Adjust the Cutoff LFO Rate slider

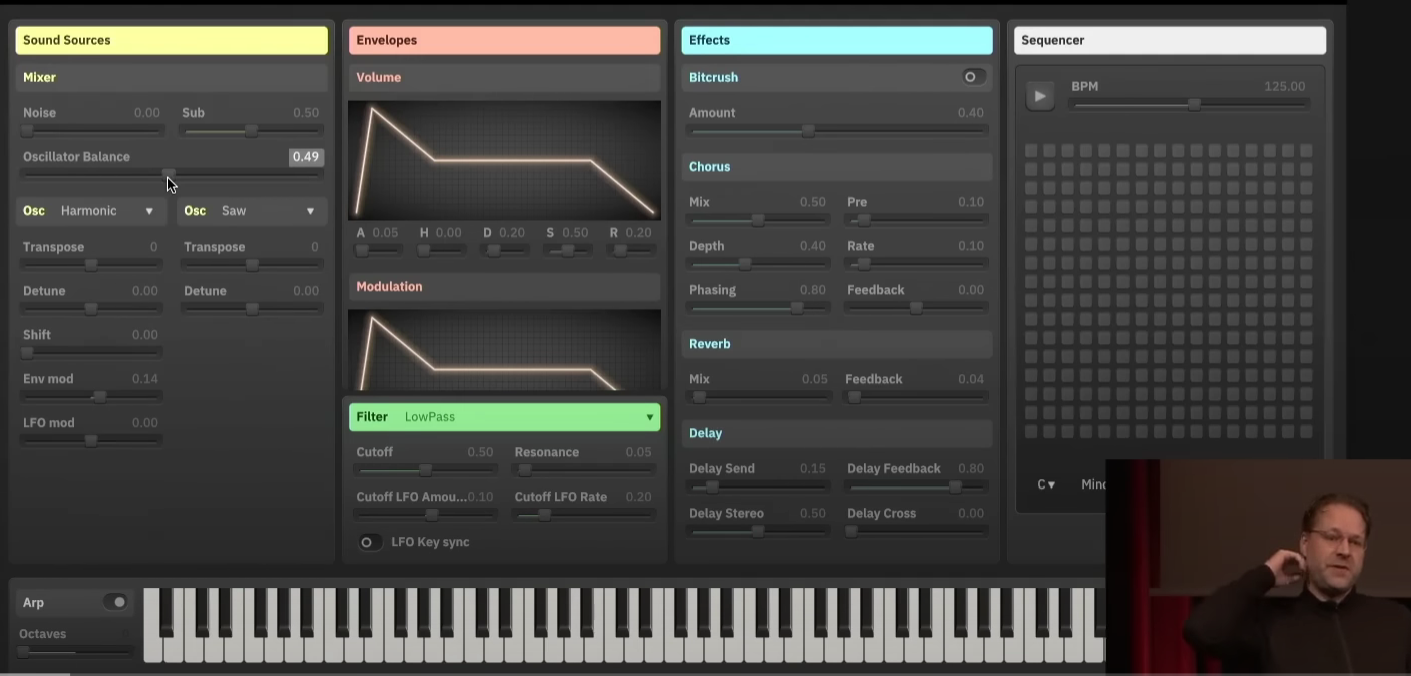584,515
